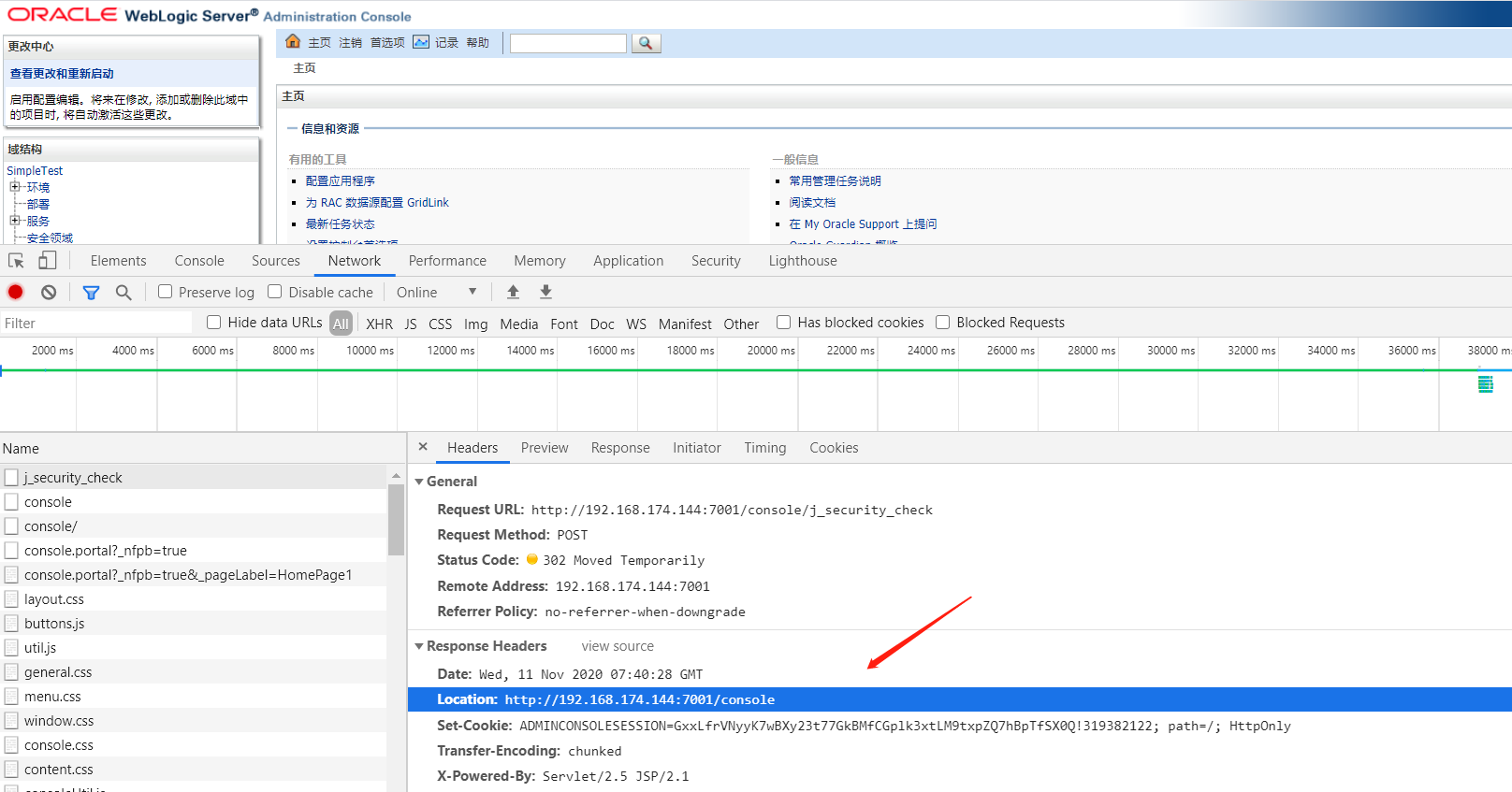Open 最新任务状态 link
The image size is (1512, 792).
341,223
